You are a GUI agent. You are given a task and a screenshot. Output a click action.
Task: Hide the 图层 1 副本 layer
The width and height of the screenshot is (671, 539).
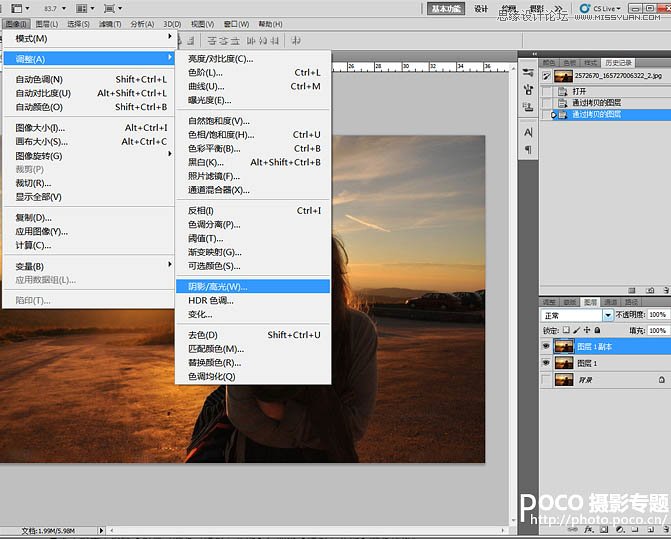[546, 346]
